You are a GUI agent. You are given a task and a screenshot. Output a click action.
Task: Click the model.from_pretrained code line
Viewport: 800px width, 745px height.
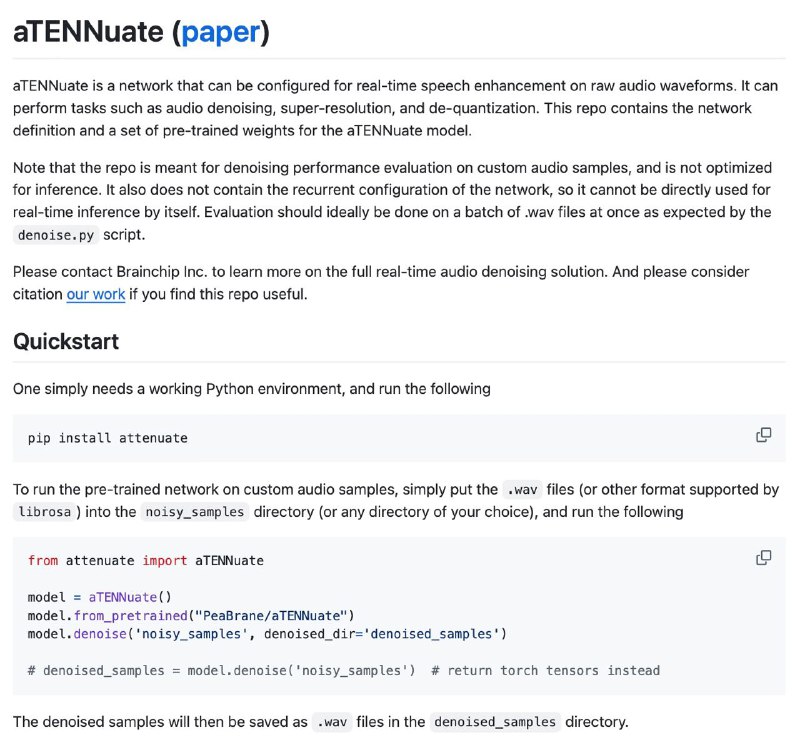[x=191, y=616]
